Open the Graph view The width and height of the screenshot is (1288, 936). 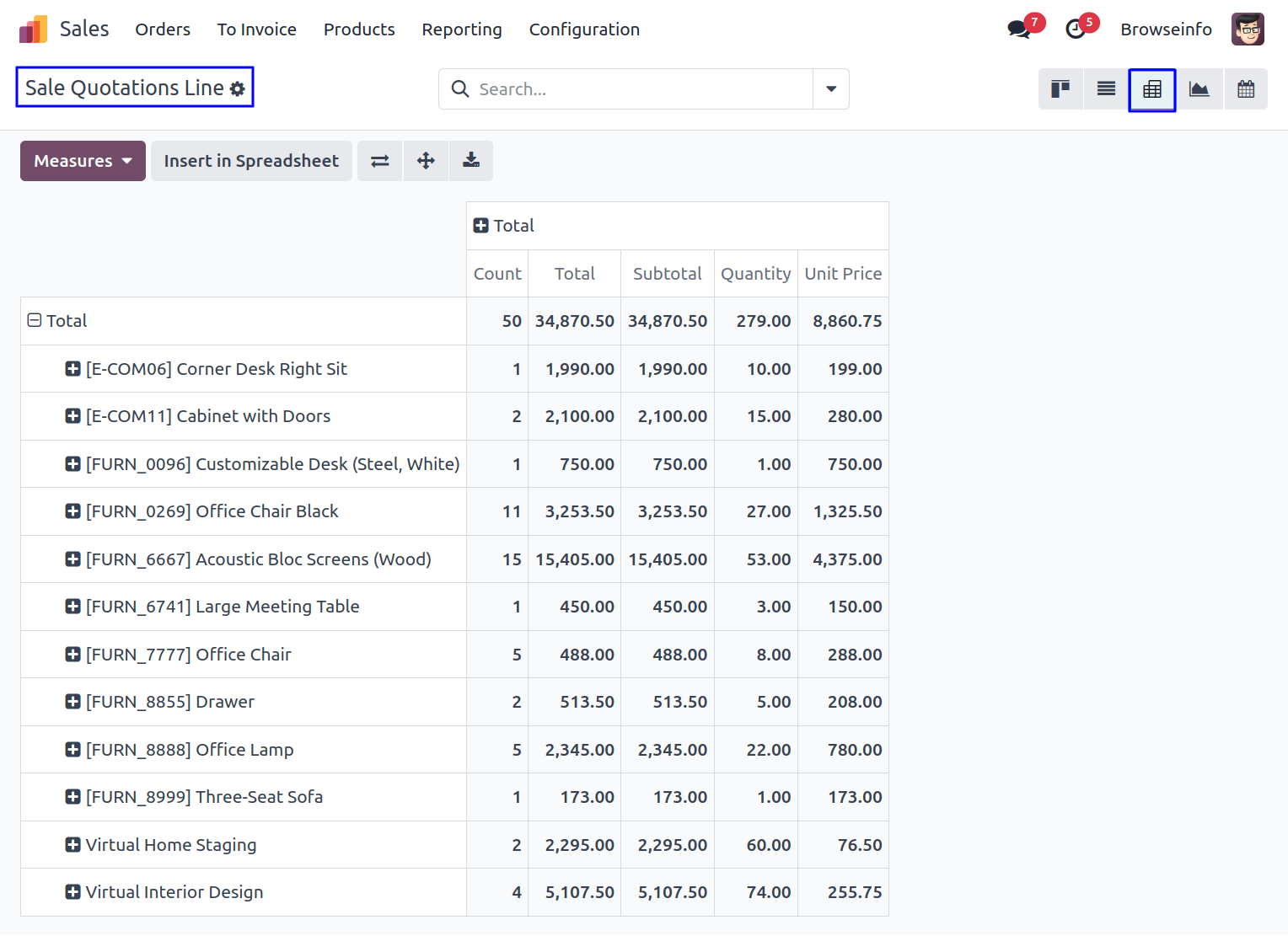pos(1199,89)
